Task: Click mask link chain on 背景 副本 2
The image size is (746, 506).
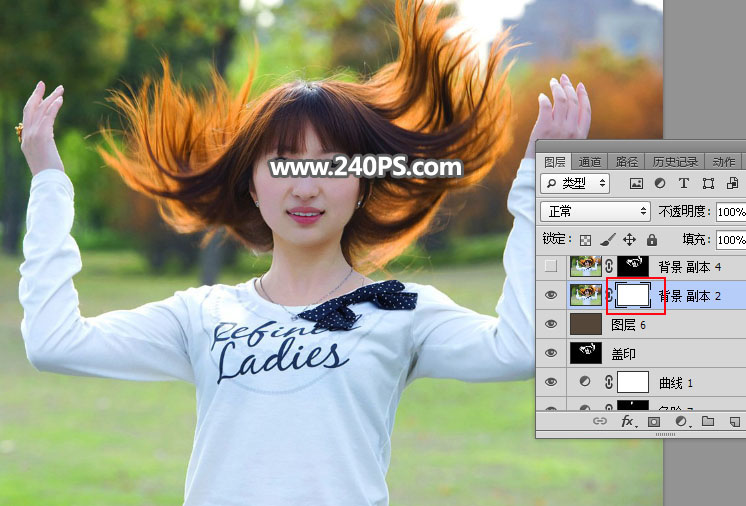Action: tap(609, 295)
